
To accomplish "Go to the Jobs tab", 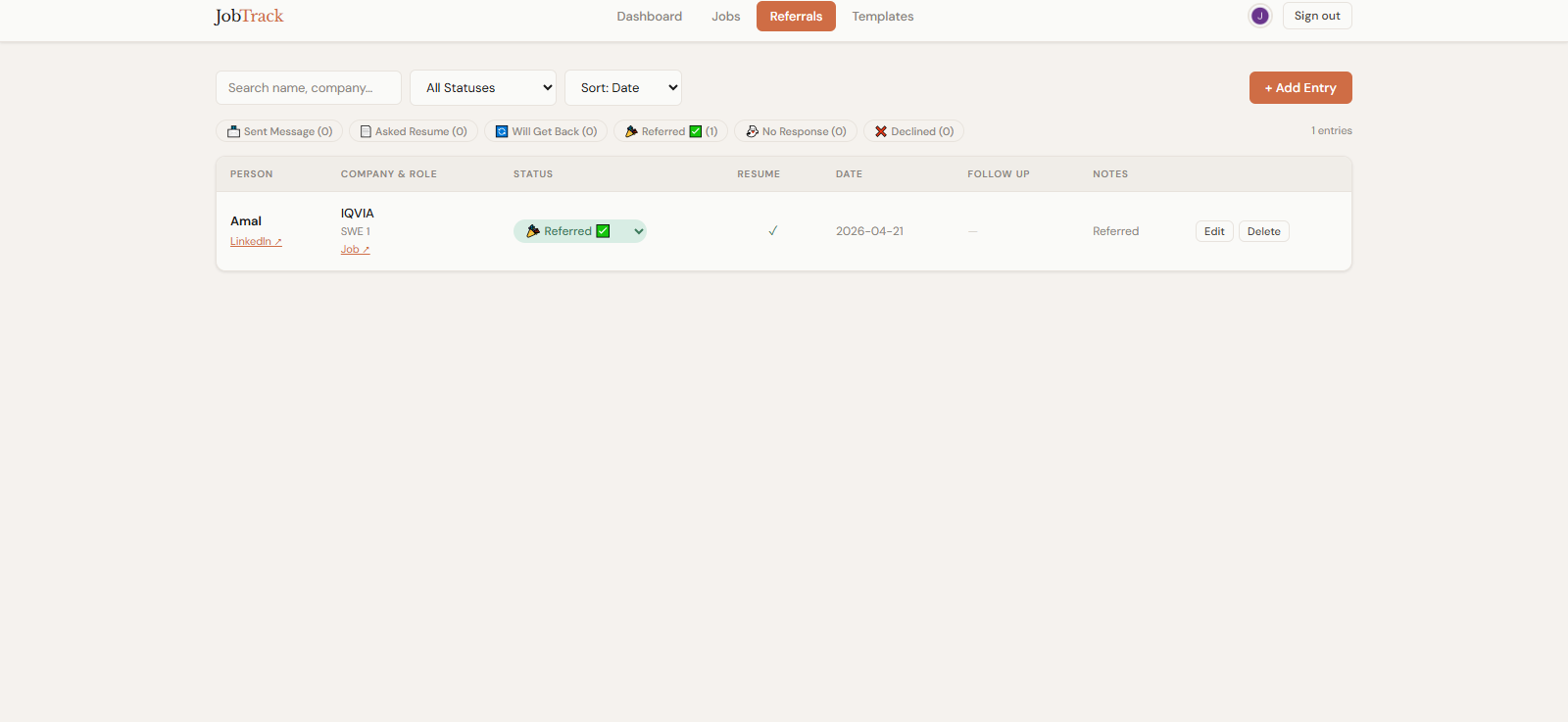I will [725, 17].
